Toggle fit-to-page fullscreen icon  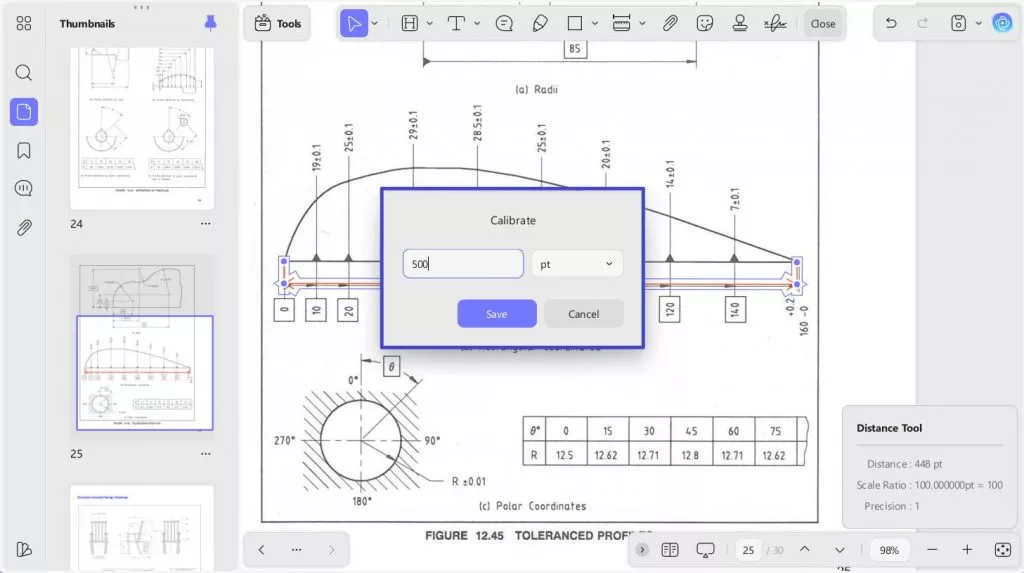click(x=1002, y=549)
